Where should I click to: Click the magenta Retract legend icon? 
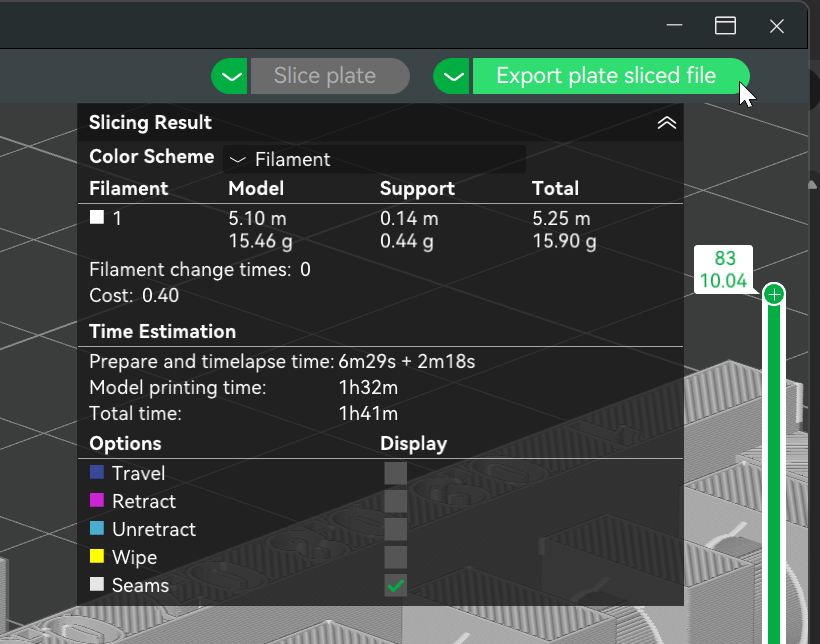pos(95,501)
